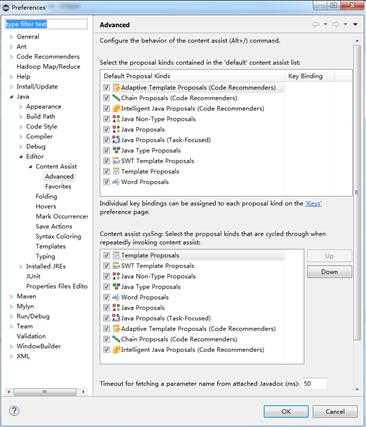Click the Template Proposals icon in cycling list
The height and width of the screenshot is (427, 366).
(x=116, y=255)
